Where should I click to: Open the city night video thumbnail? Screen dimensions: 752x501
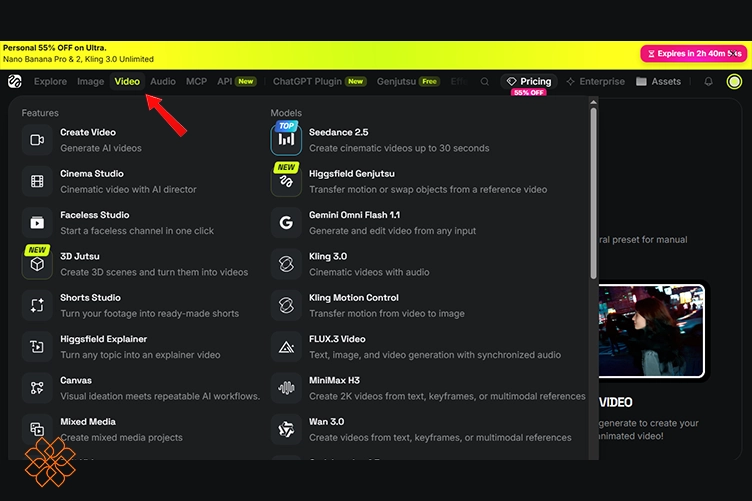651,331
